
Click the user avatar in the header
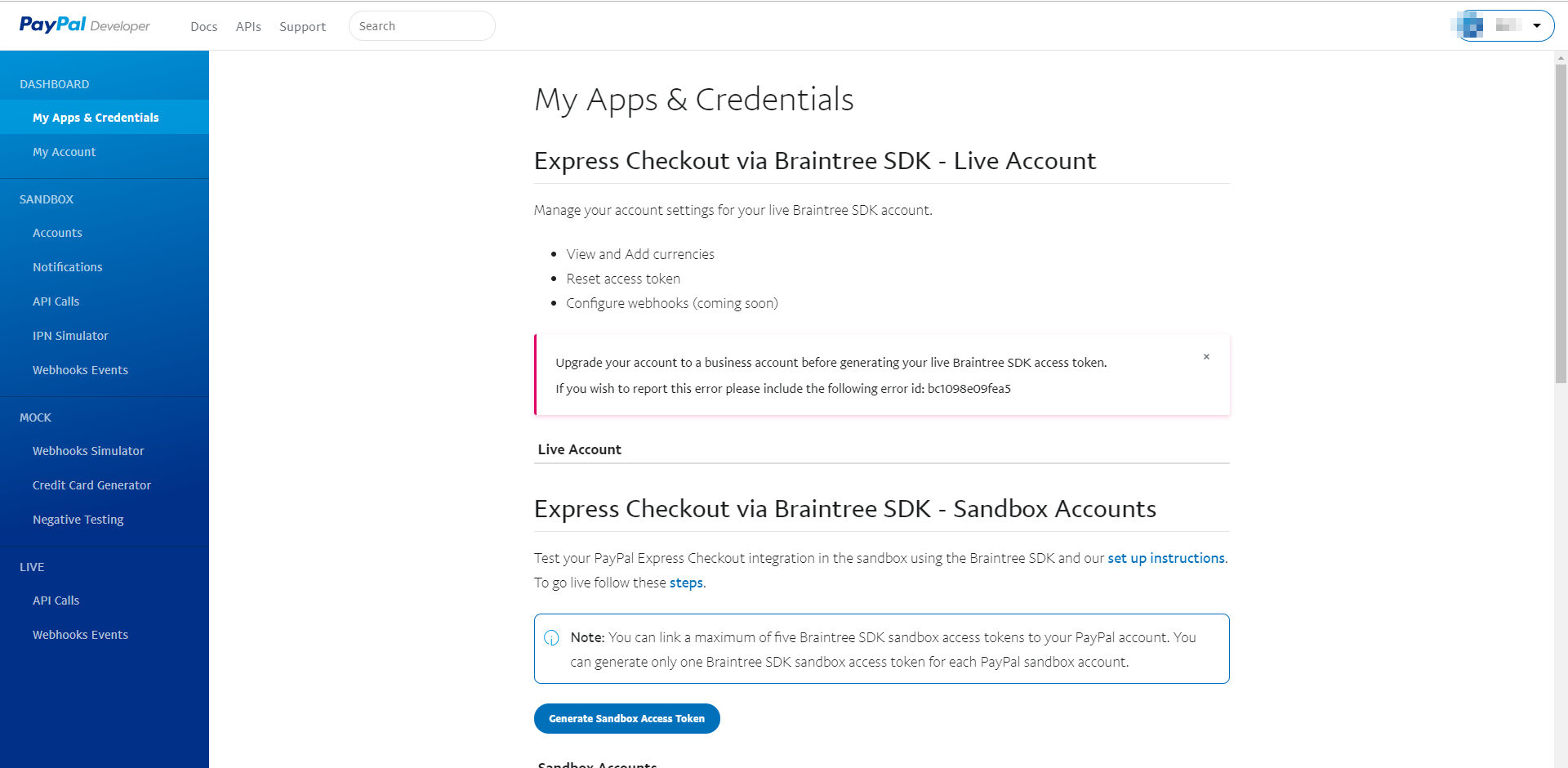[1472, 25]
